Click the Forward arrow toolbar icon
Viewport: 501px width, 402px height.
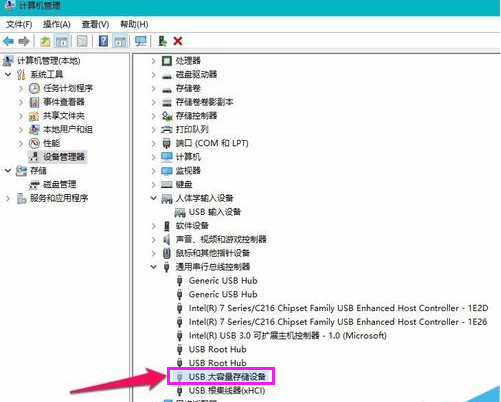(24, 41)
